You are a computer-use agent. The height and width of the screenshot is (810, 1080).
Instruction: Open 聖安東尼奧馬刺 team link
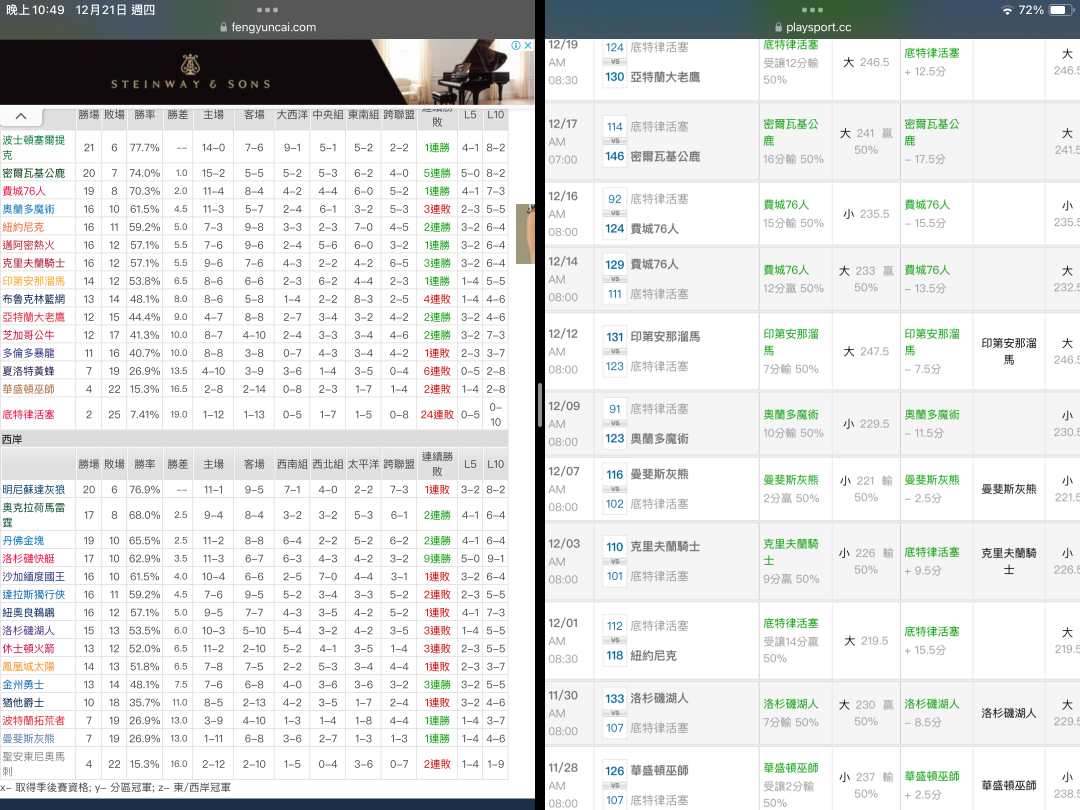(34, 764)
